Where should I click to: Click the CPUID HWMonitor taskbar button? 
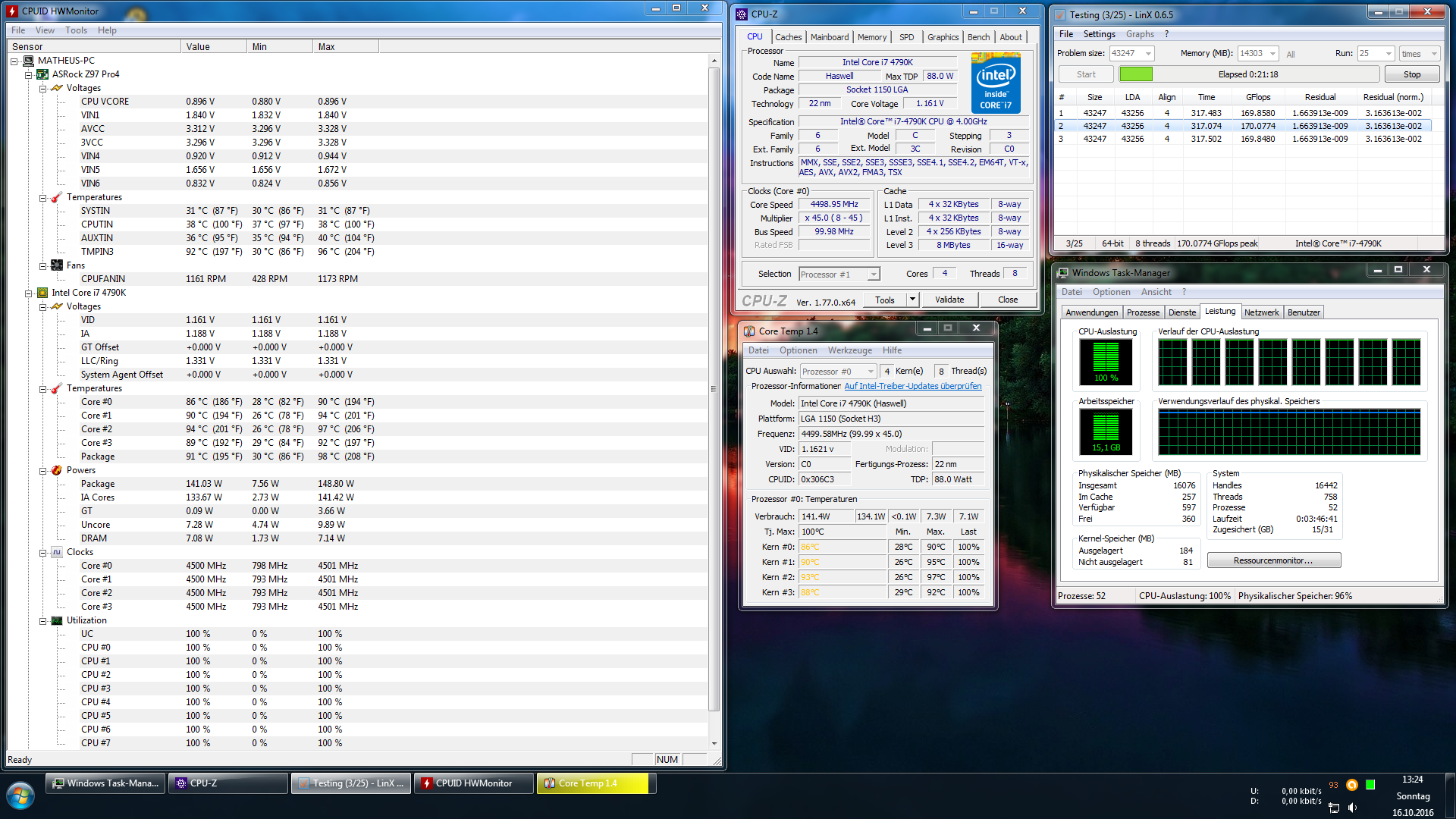(x=473, y=783)
